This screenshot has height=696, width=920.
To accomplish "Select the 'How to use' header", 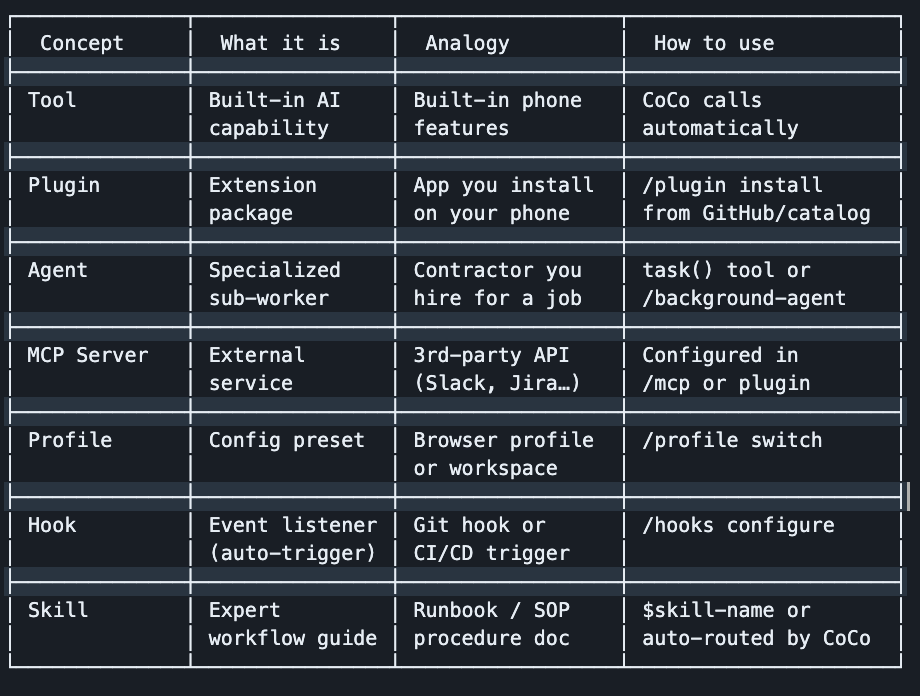I will (x=713, y=43).
